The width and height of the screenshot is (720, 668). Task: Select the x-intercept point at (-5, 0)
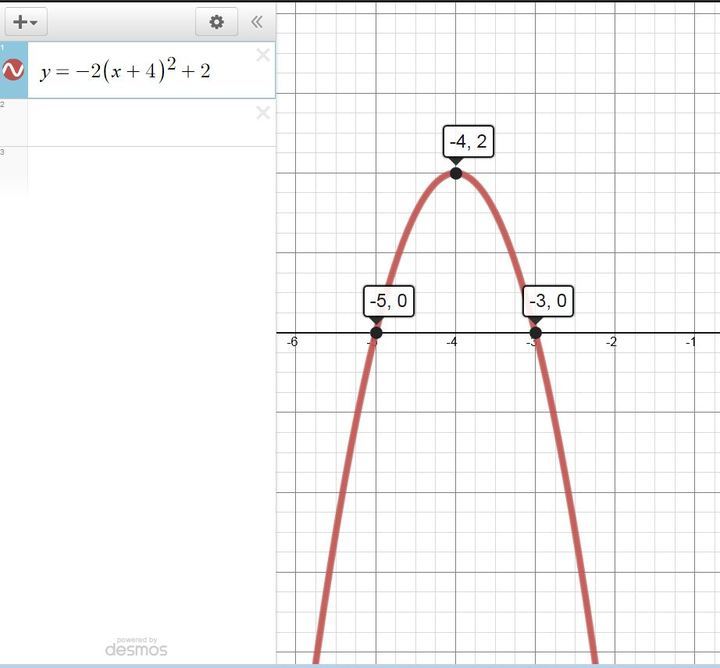coord(376,333)
